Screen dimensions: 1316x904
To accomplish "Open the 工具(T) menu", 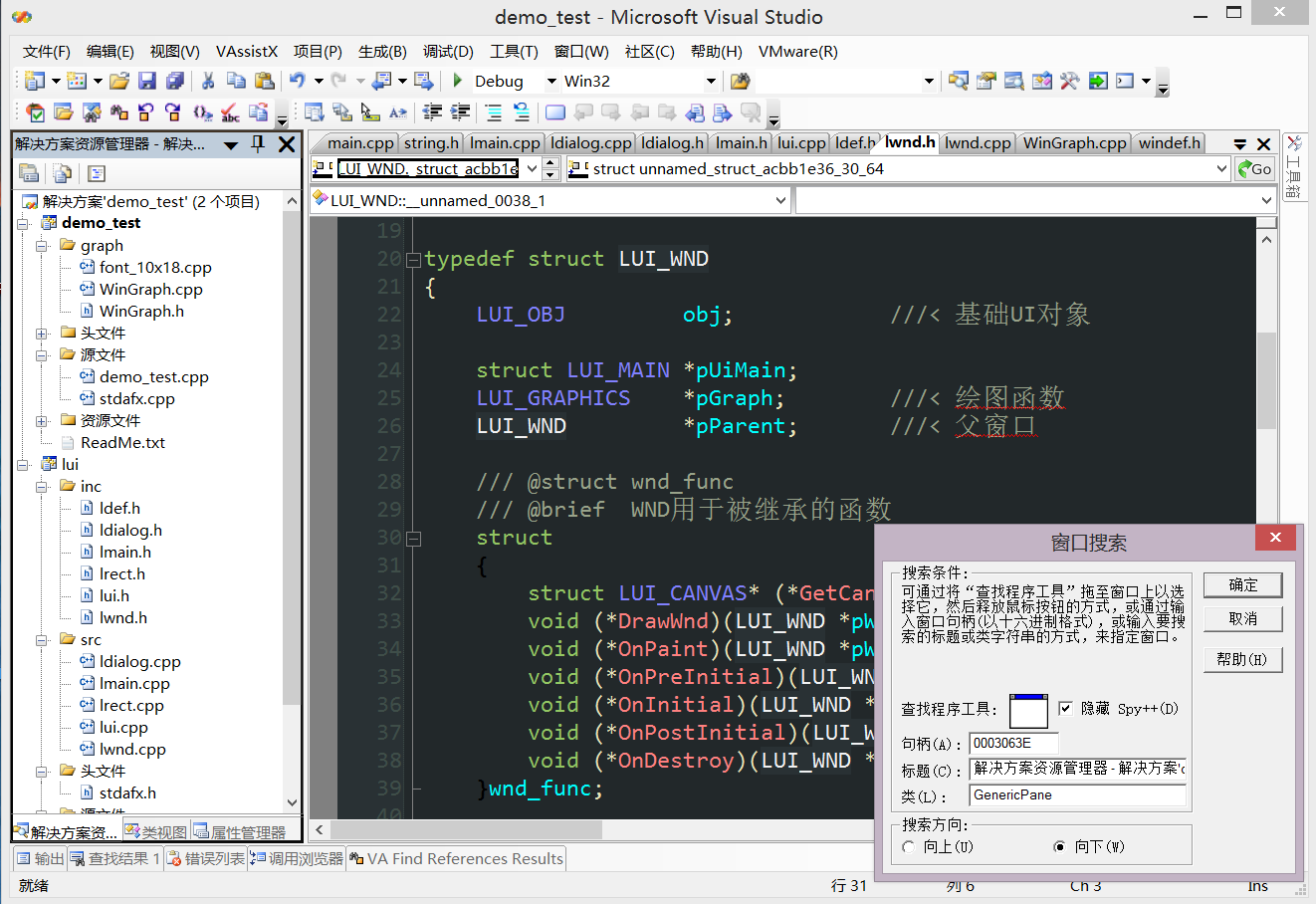I will click(x=514, y=52).
